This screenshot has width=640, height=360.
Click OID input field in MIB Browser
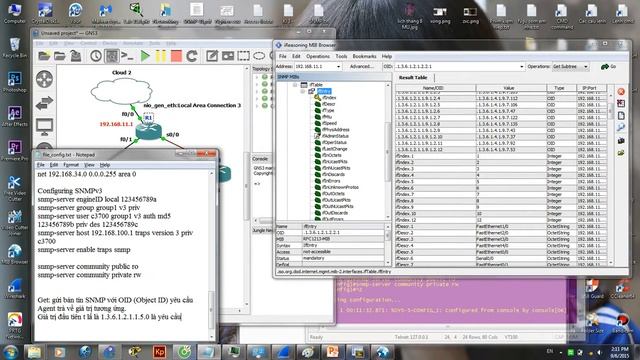pos(456,67)
